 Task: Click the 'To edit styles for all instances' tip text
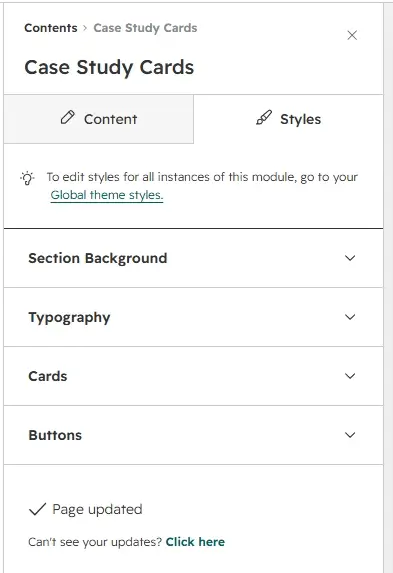(202, 177)
